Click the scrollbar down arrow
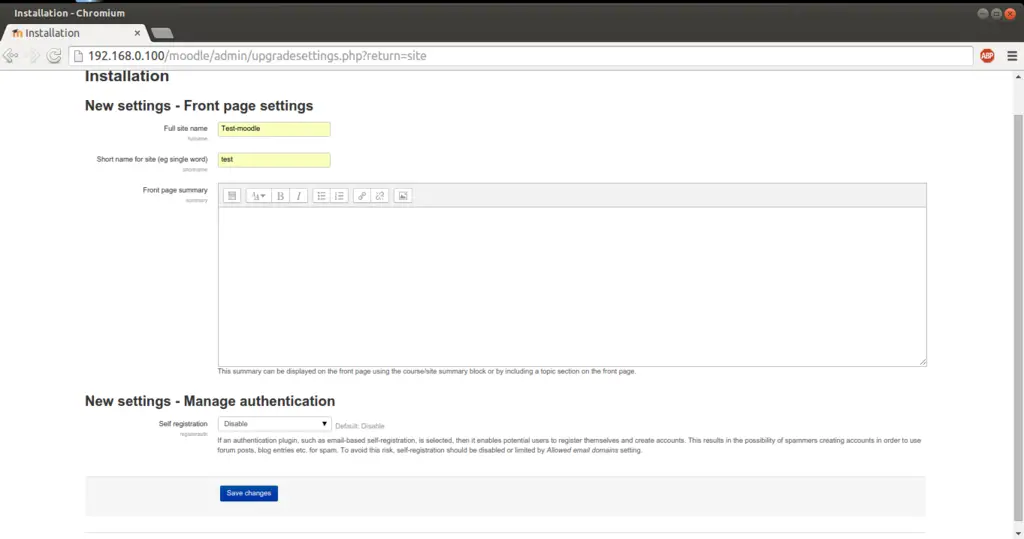Viewport: 1024px width, 539px height. pyautogui.click(x=1018, y=533)
